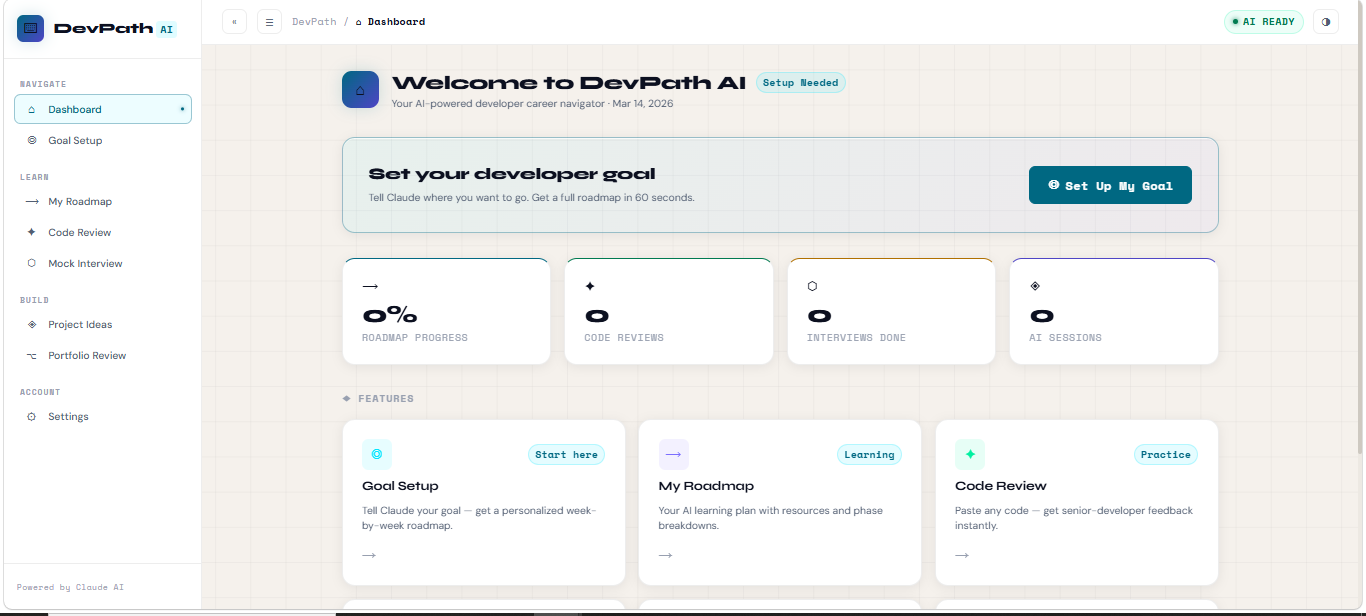Click the Code Review sparkle icon in sidebar

point(32,233)
